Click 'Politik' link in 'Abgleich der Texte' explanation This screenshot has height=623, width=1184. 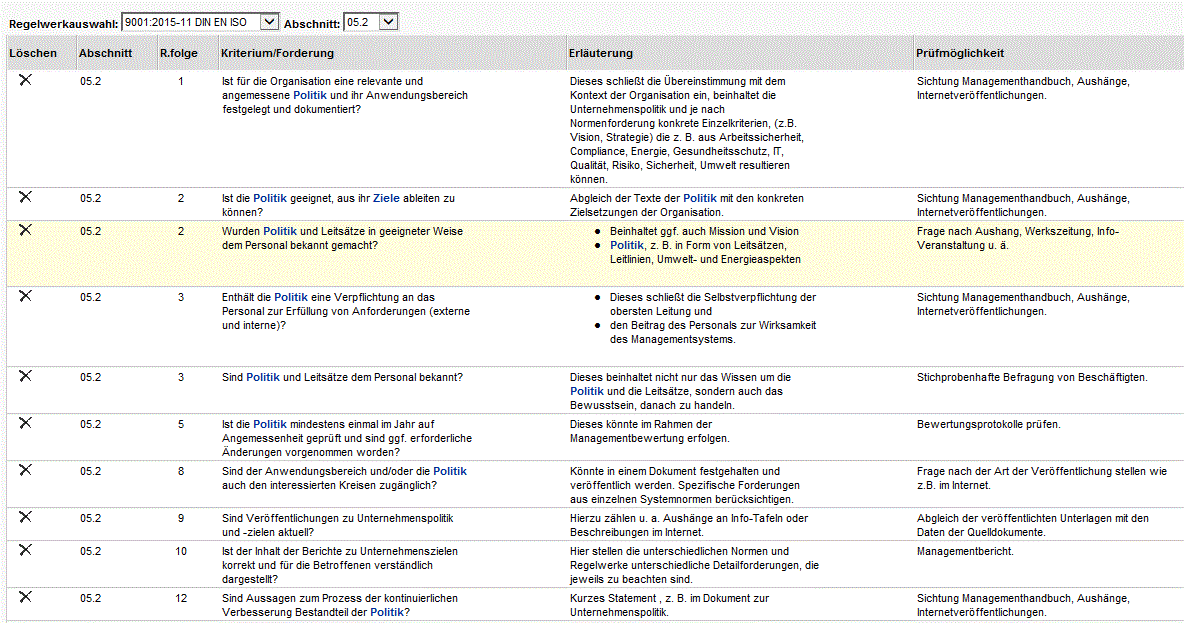coord(700,198)
